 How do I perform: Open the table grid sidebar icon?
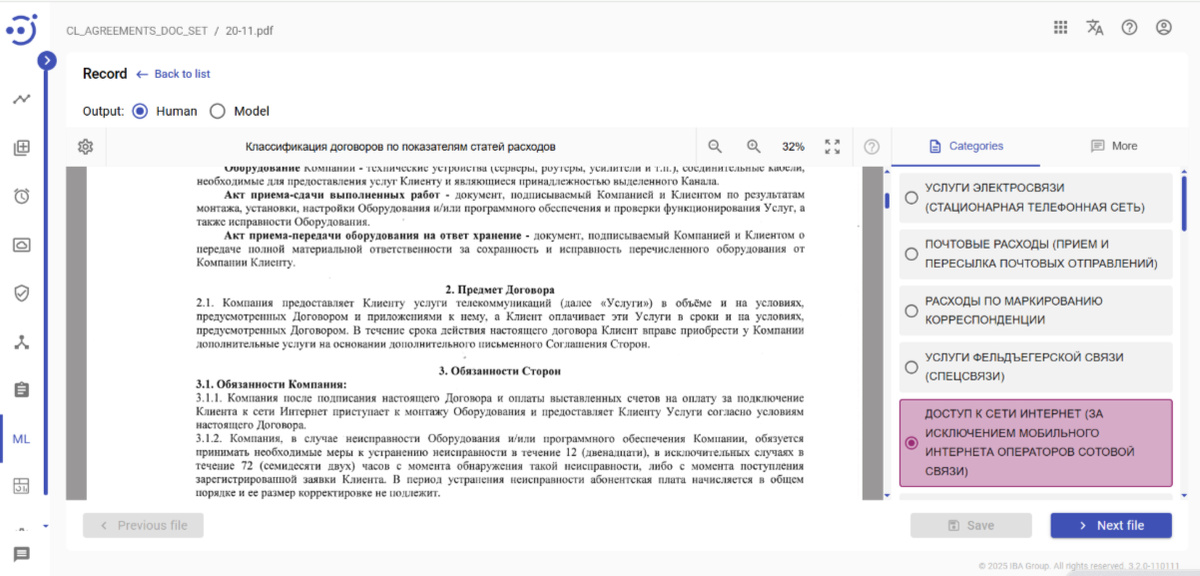pos(21,486)
